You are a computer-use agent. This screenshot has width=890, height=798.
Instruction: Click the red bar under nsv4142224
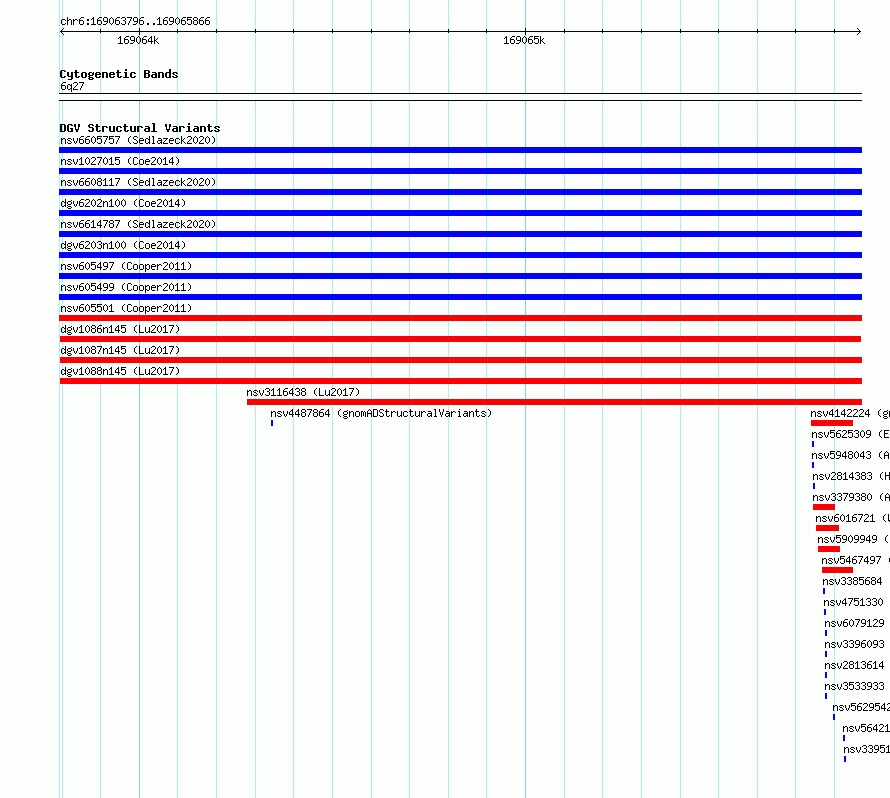[832, 423]
